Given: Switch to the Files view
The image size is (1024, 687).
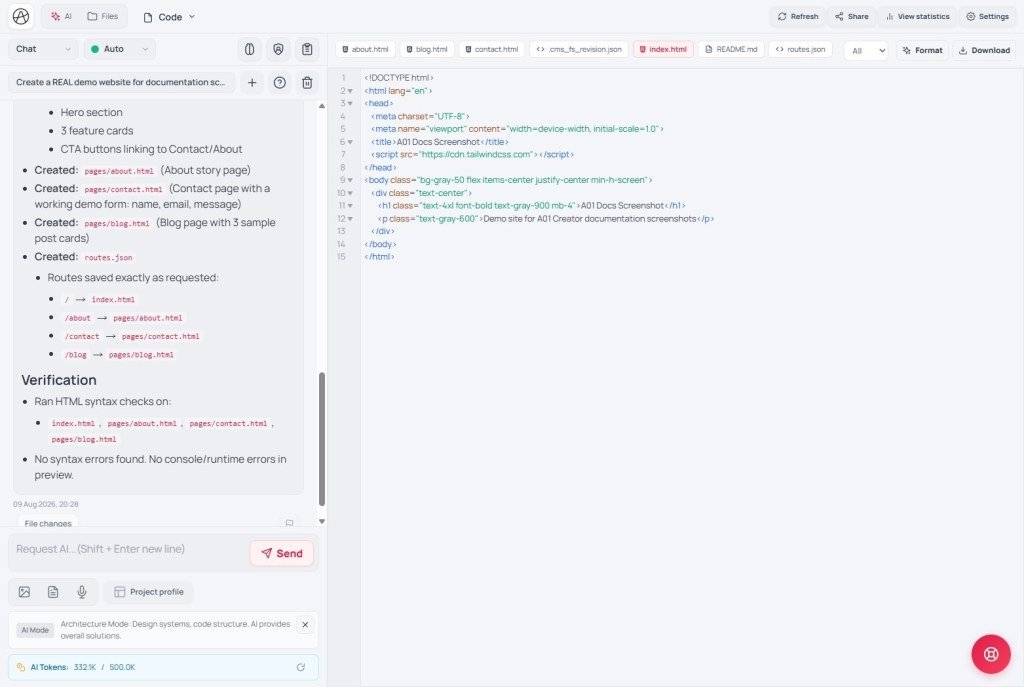Looking at the screenshot, I should point(103,16).
